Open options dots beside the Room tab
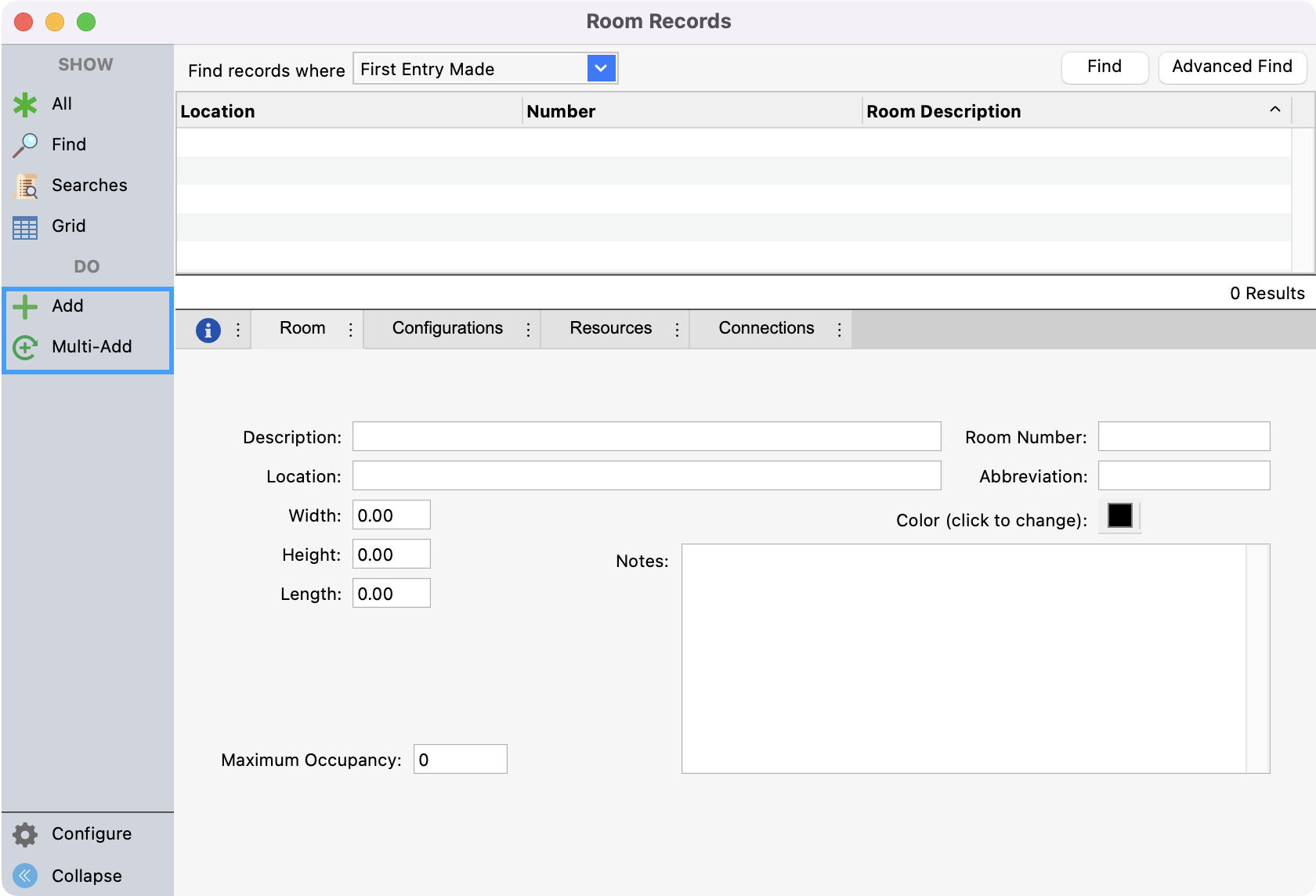 350,330
